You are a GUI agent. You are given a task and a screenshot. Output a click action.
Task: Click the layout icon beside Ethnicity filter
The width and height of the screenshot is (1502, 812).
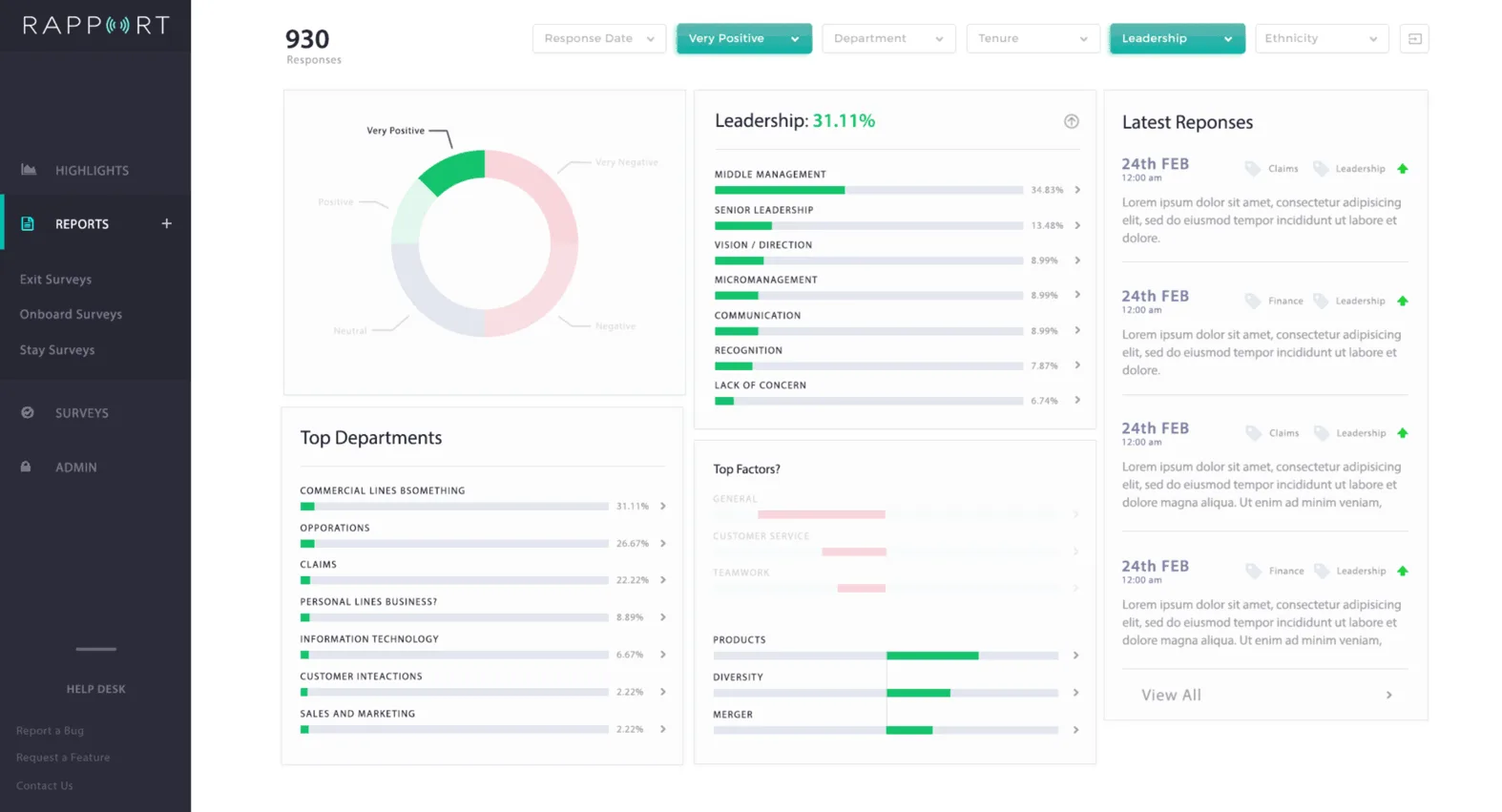[1414, 38]
